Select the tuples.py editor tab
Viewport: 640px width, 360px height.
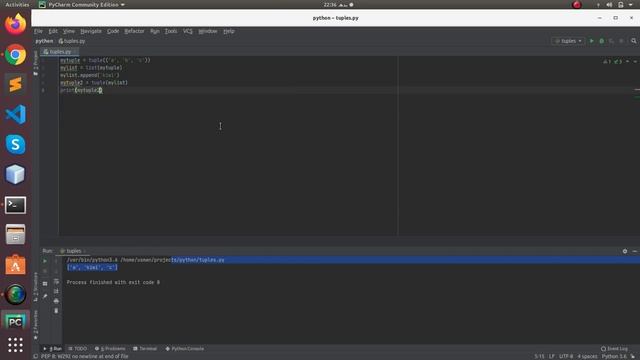[x=60, y=52]
